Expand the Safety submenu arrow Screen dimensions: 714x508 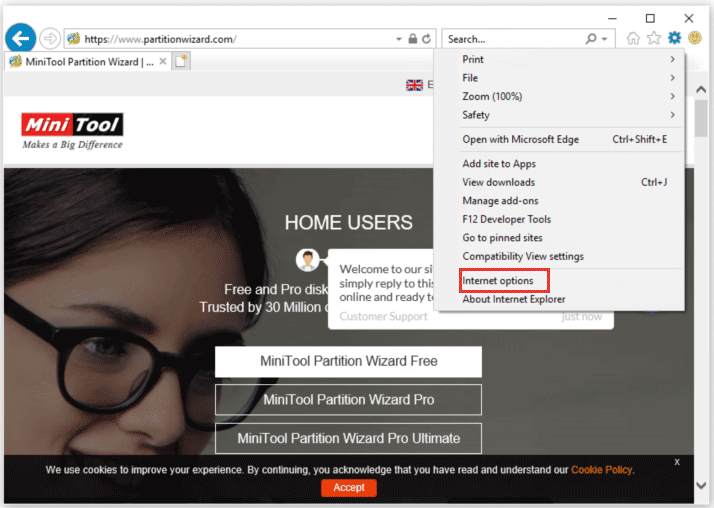point(673,115)
